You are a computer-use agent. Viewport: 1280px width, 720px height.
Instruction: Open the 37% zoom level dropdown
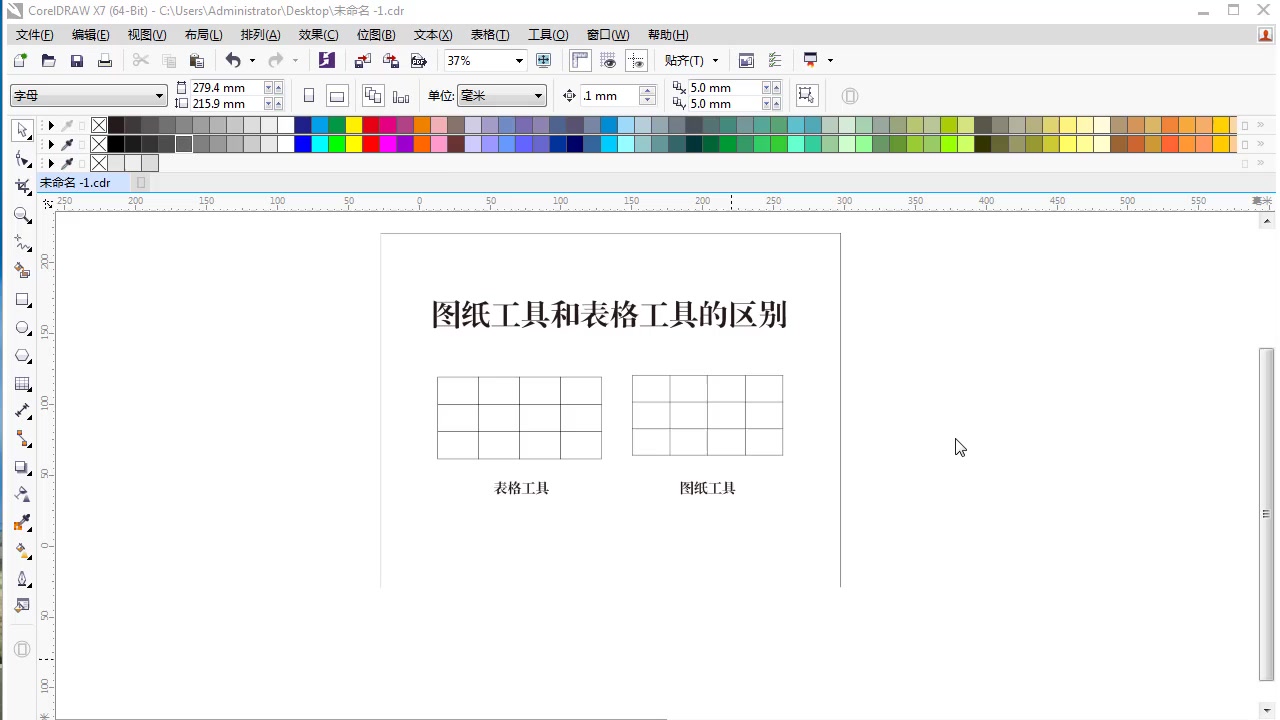(518, 61)
